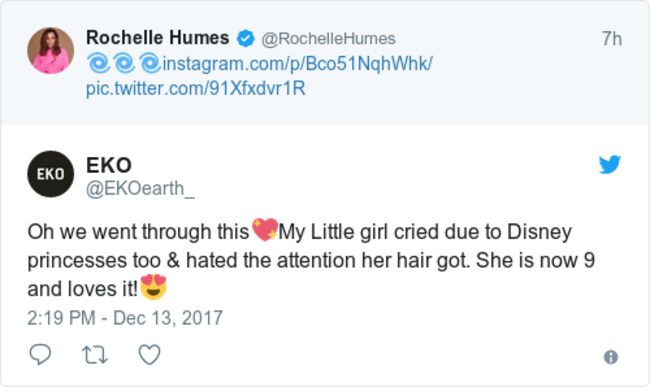Click the Rochelle Humes display name
The height and width of the screenshot is (387, 650).
point(158,38)
